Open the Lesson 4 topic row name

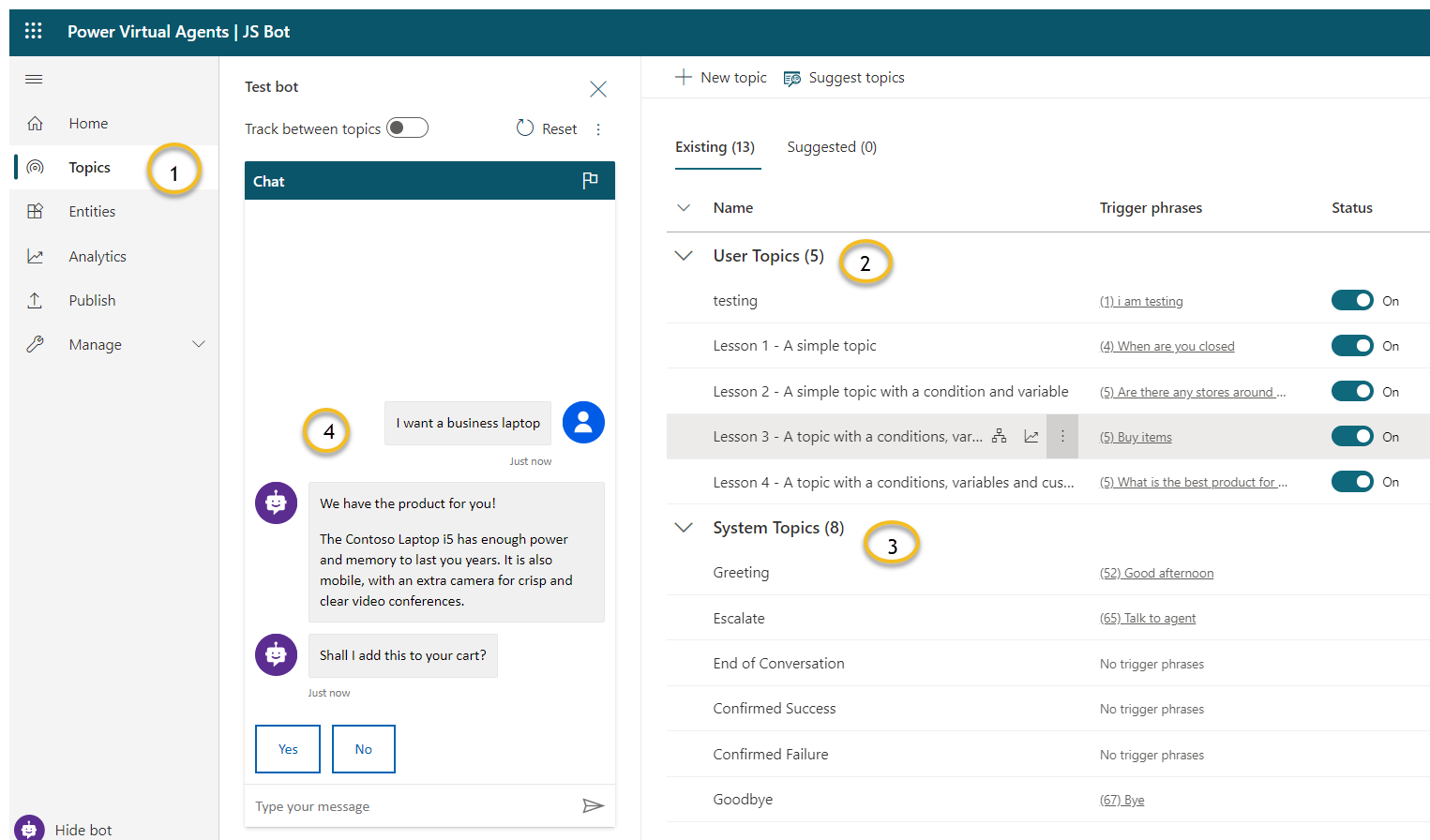point(894,482)
